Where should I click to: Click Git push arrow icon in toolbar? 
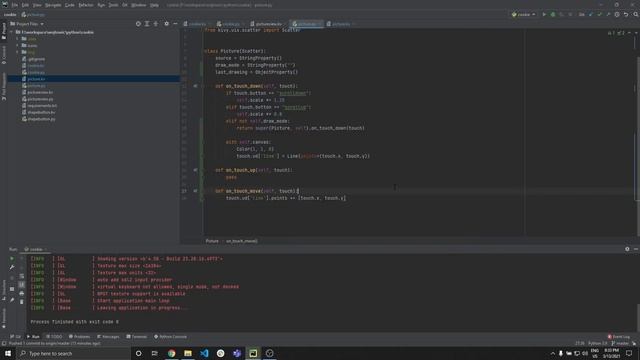point(608,14)
